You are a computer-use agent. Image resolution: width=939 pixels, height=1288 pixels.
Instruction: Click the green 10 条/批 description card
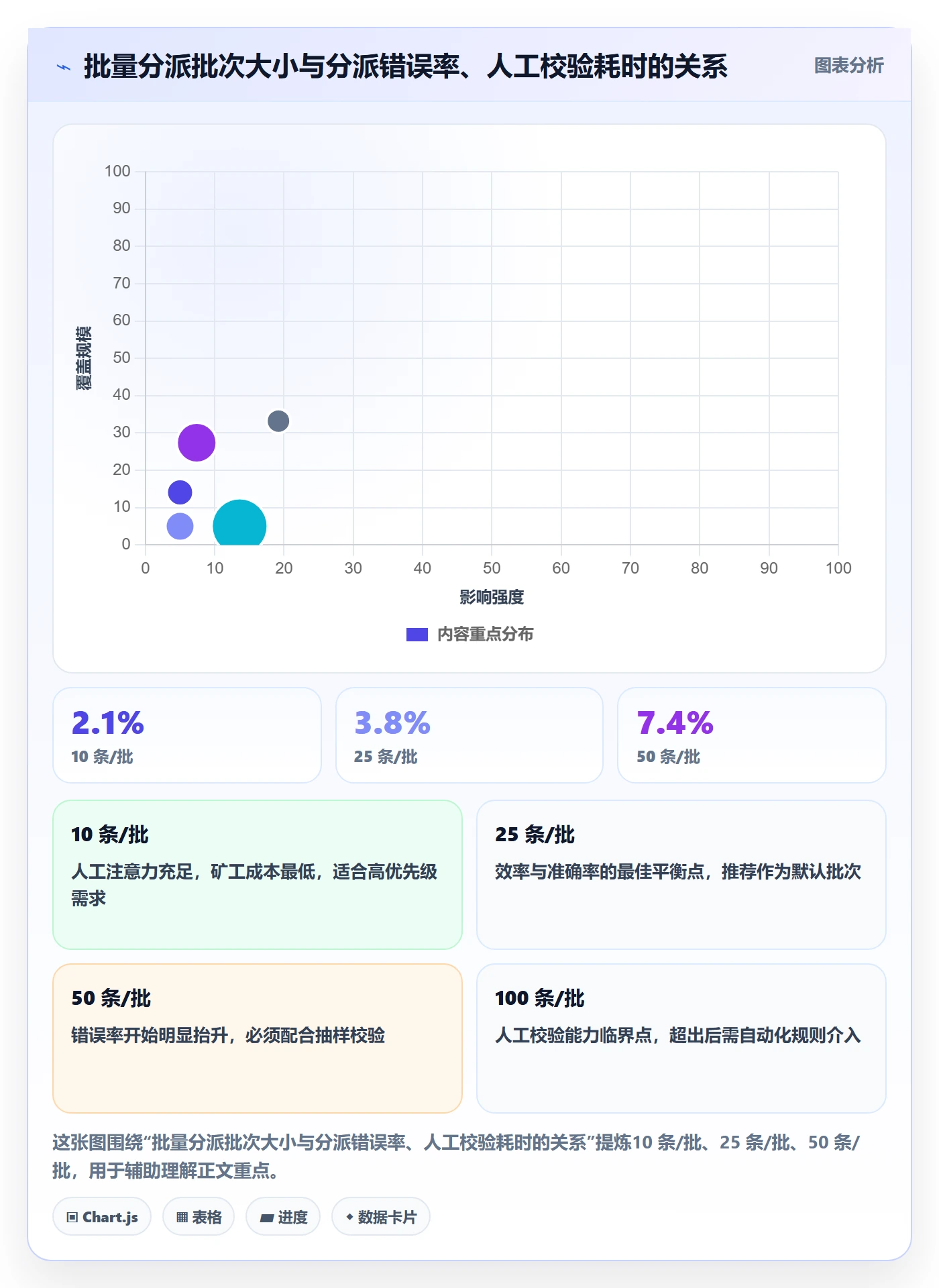[258, 875]
